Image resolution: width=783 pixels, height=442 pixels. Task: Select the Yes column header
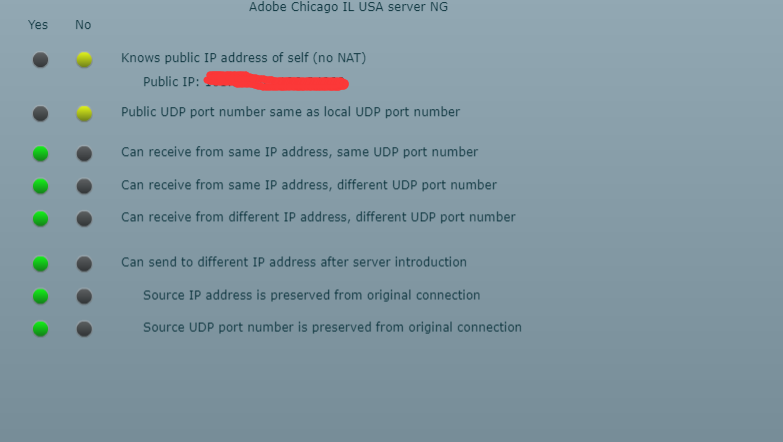click(38, 25)
